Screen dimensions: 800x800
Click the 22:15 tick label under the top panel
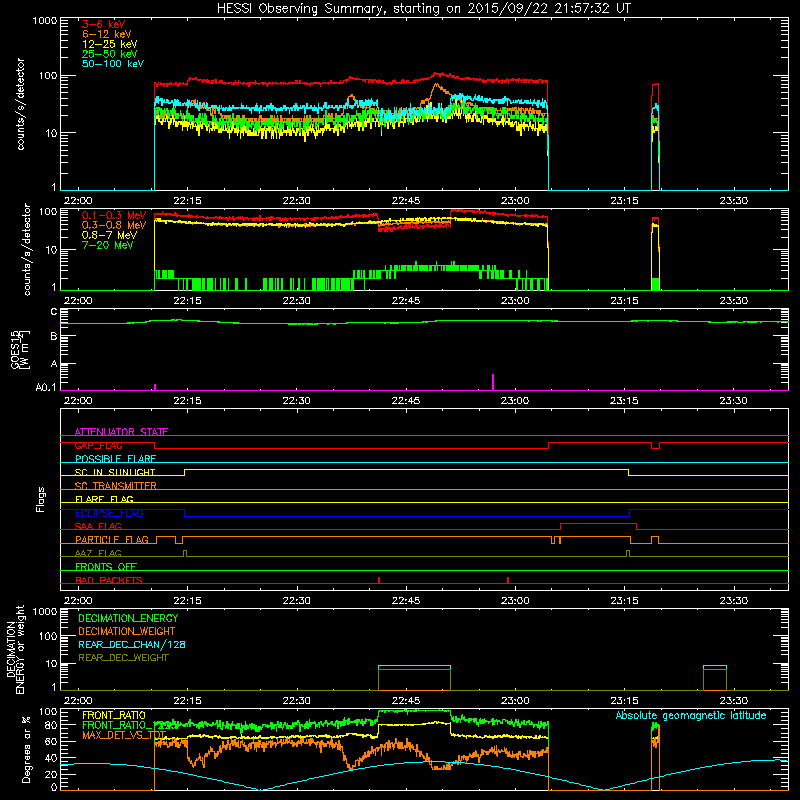pos(187,201)
